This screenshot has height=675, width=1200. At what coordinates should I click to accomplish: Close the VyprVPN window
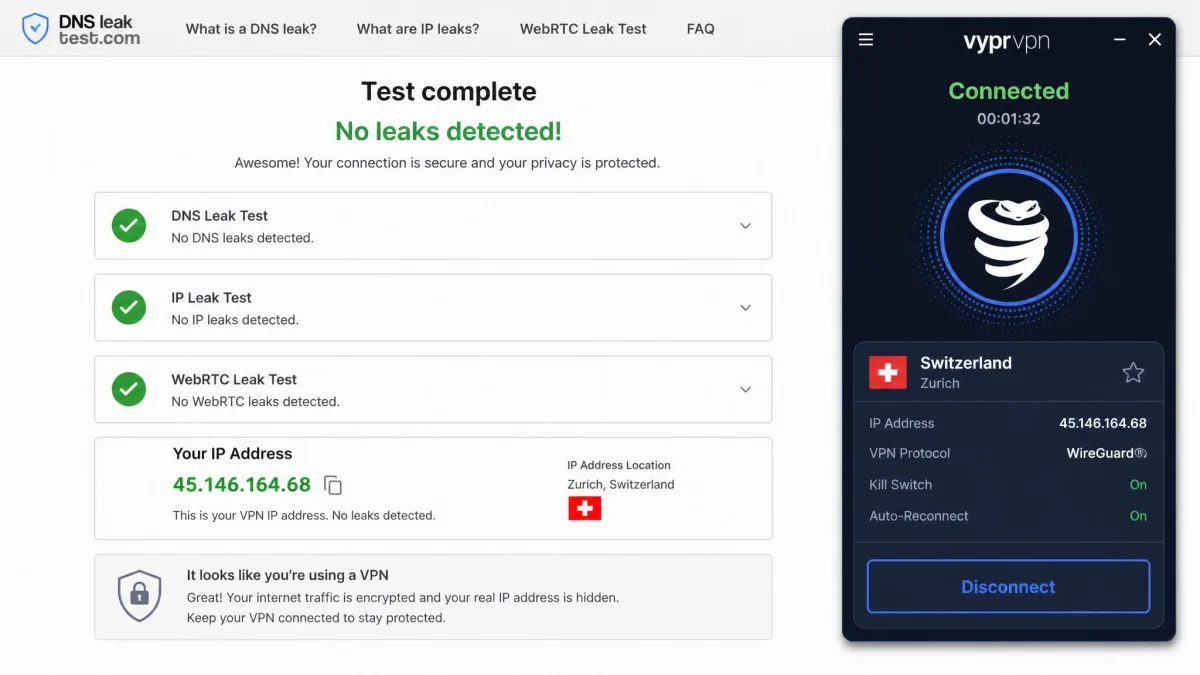point(1155,40)
